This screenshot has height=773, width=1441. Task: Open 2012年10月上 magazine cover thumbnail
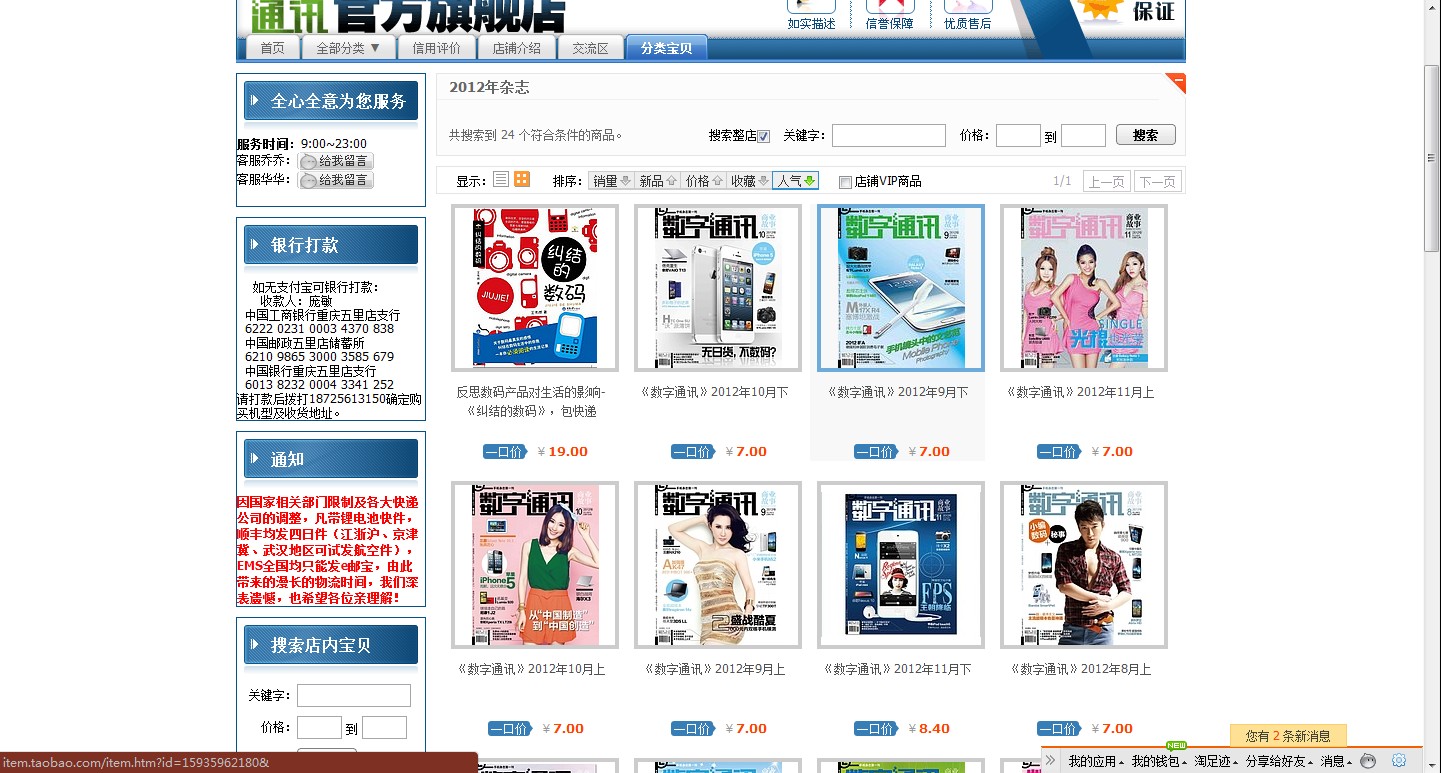click(535, 565)
